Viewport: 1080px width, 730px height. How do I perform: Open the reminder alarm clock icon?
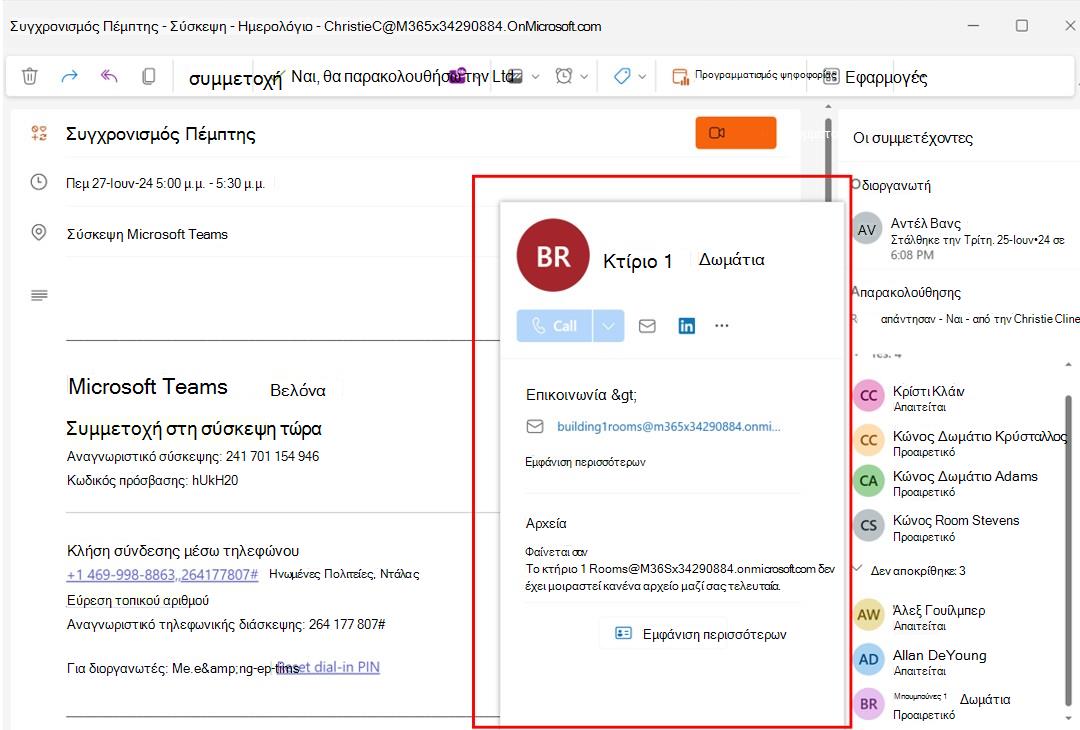coord(564,76)
